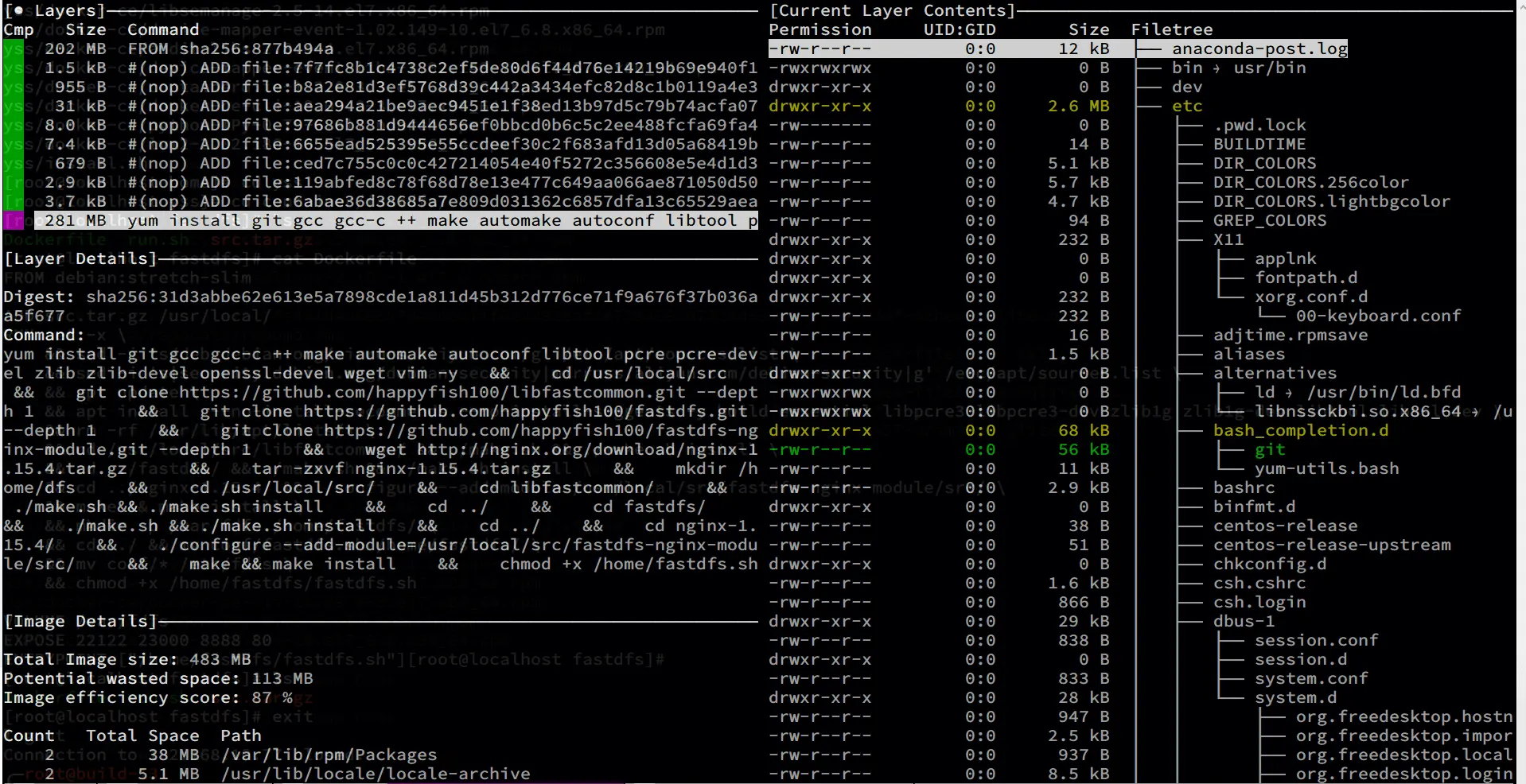The height and width of the screenshot is (784, 1526).
Task: Select org.freedesktop.login file
Action: coord(1404,774)
